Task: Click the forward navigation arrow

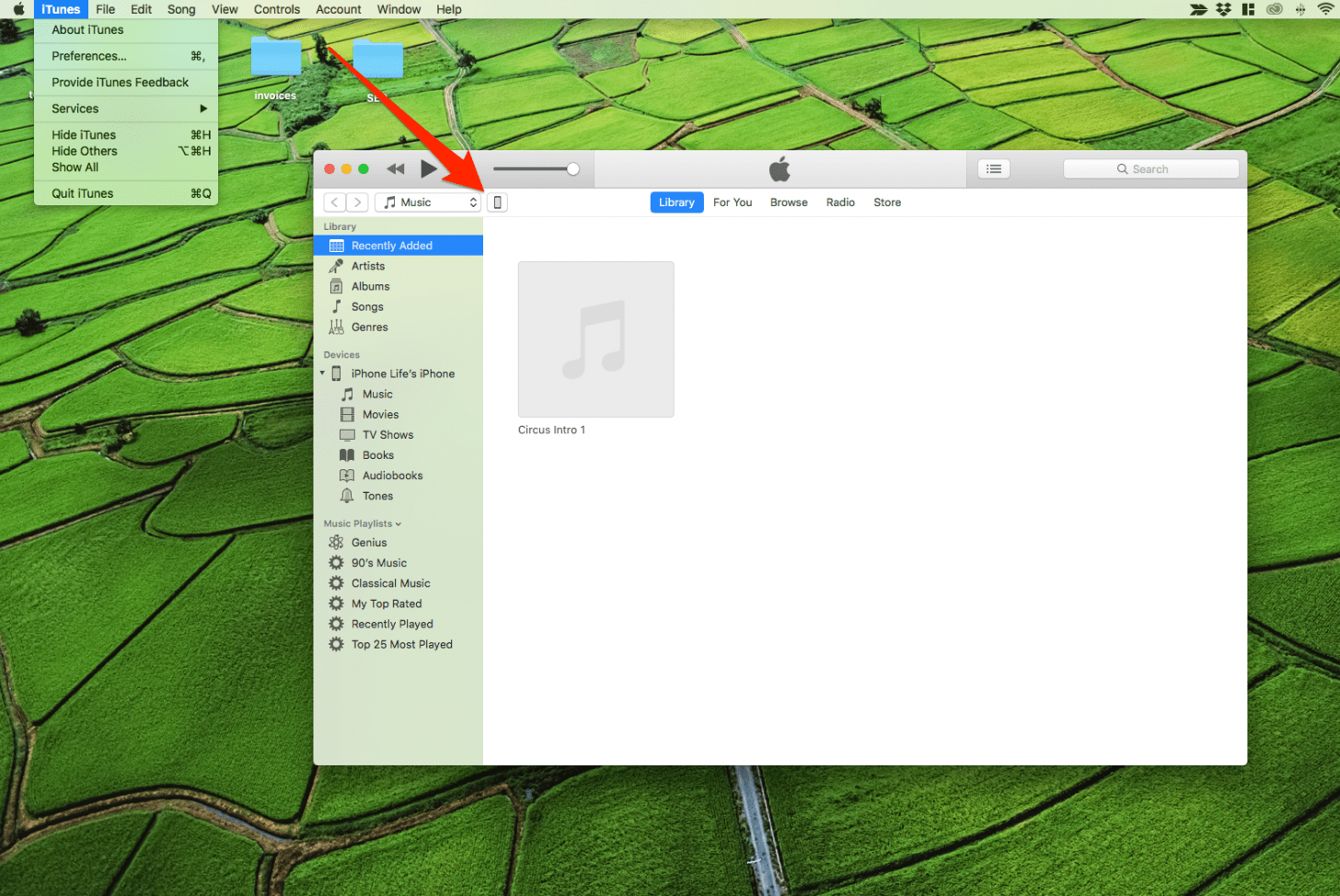Action: [358, 202]
